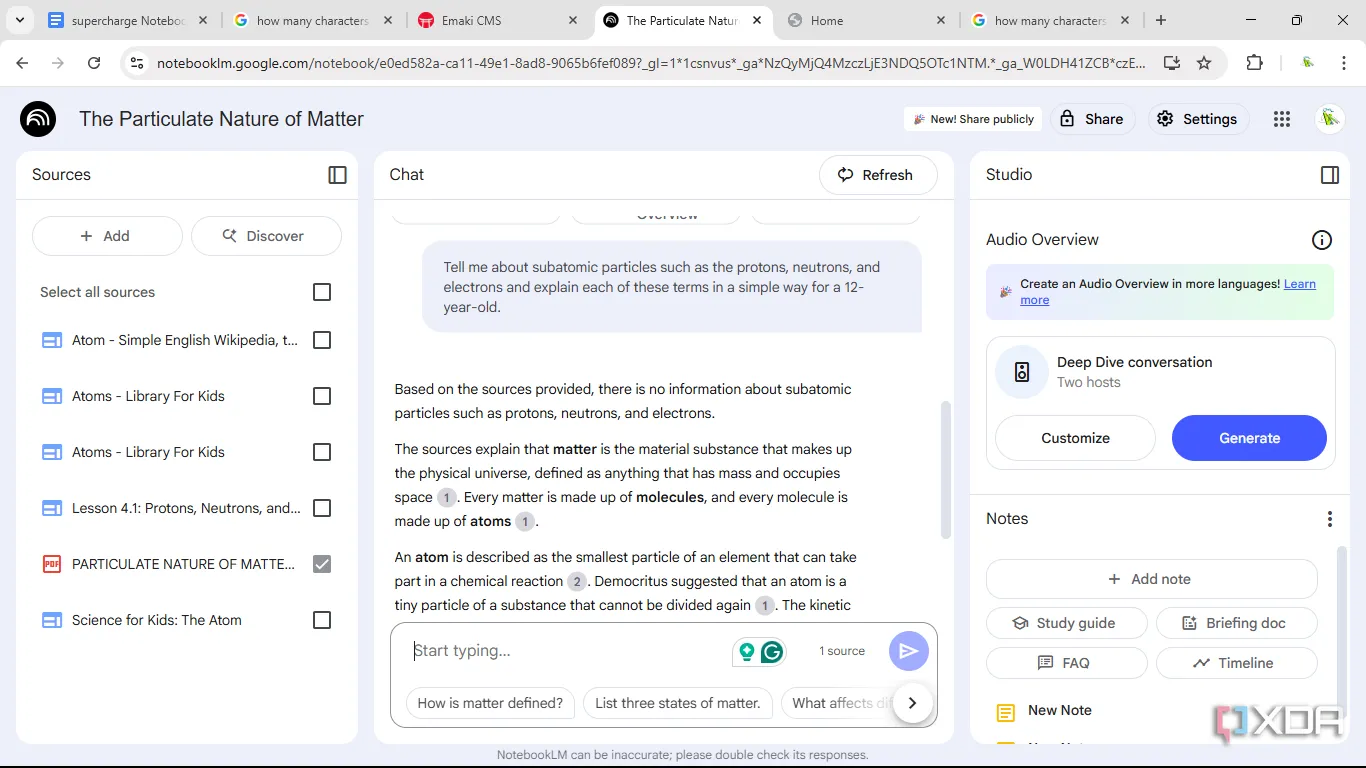Refresh the chat
Viewport: 1366px width, 768px height.
point(878,175)
